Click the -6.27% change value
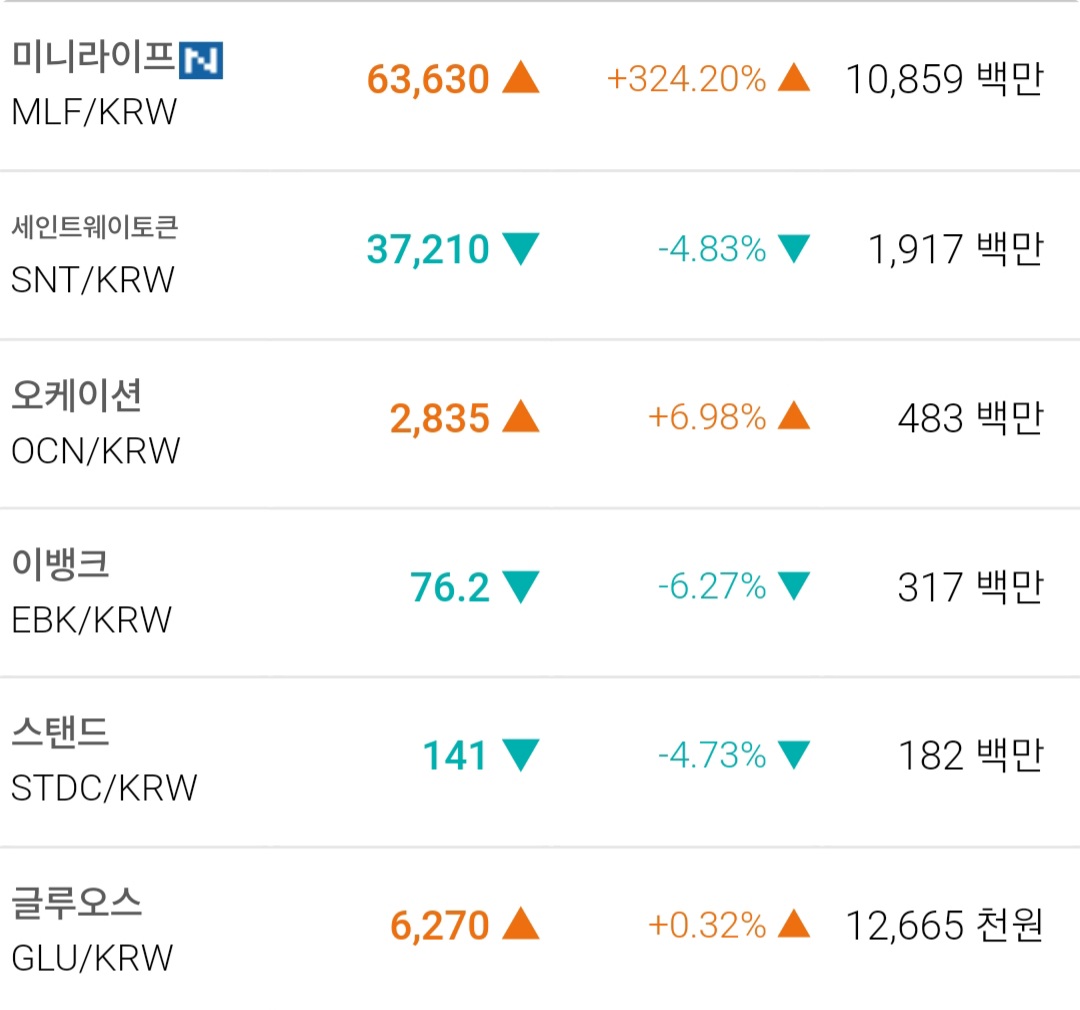 pos(711,586)
